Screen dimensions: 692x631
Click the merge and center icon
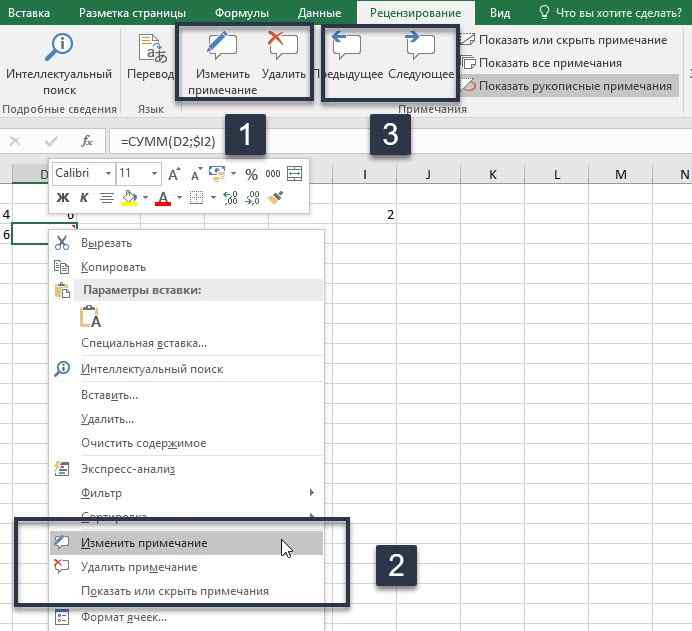click(294, 174)
